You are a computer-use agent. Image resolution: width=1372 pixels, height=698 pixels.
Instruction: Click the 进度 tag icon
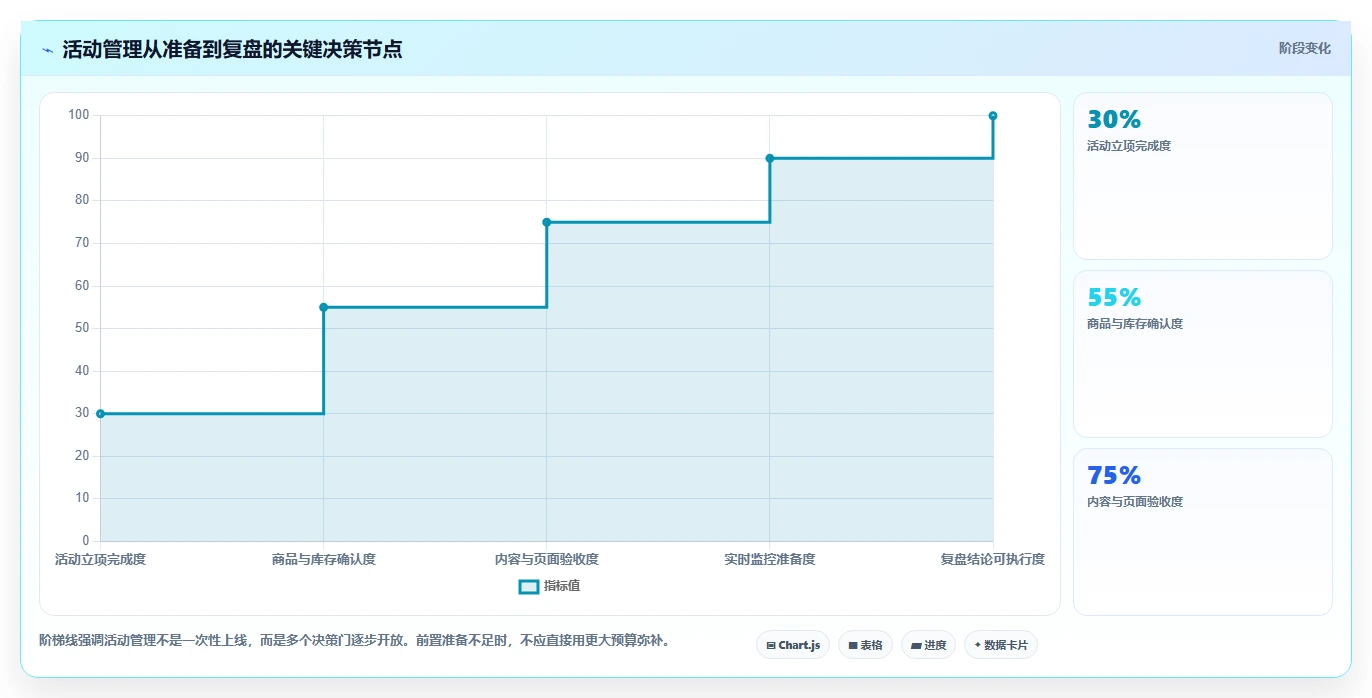916,646
